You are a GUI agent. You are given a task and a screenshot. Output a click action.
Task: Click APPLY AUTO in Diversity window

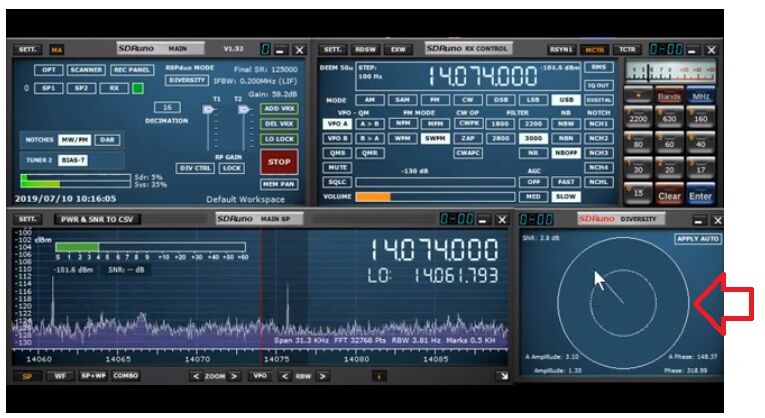pos(698,239)
